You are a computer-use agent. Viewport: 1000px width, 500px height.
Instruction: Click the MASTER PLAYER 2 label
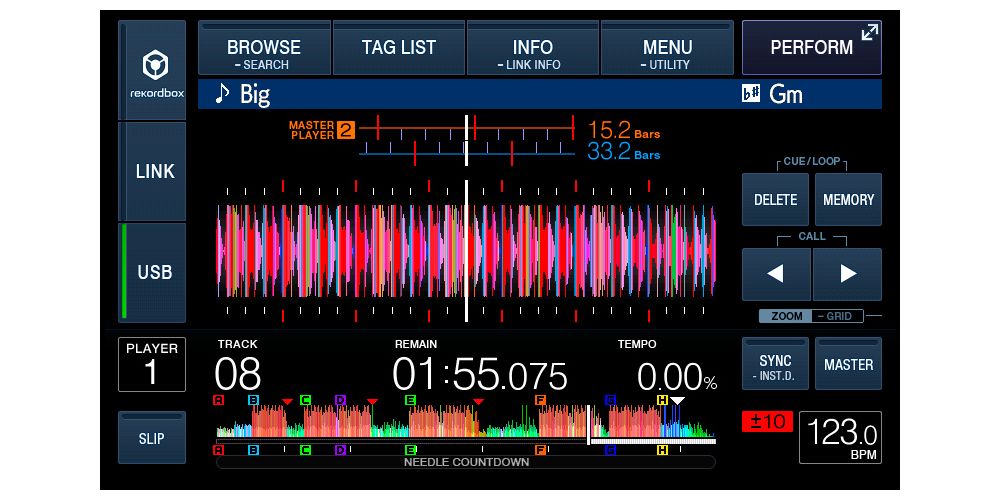pos(321,130)
